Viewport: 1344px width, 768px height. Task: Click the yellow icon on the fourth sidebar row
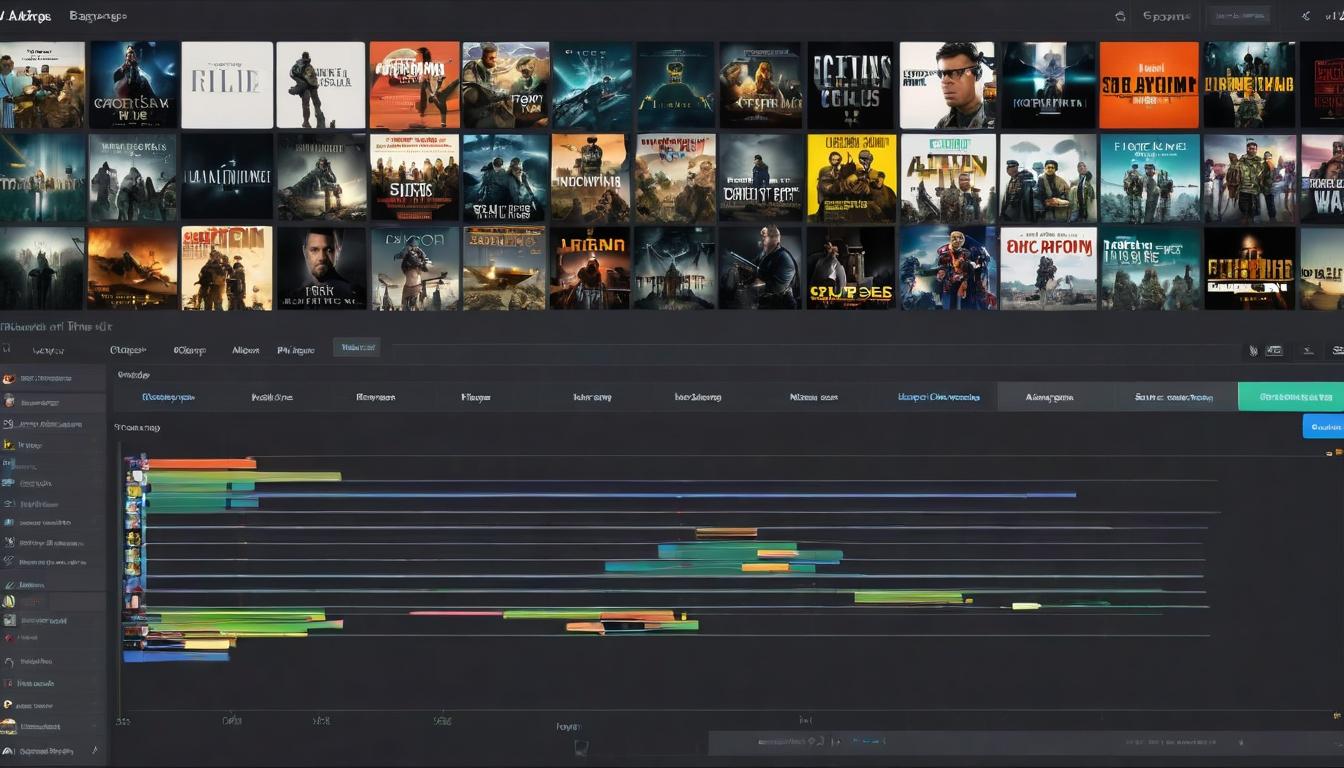pos(9,444)
